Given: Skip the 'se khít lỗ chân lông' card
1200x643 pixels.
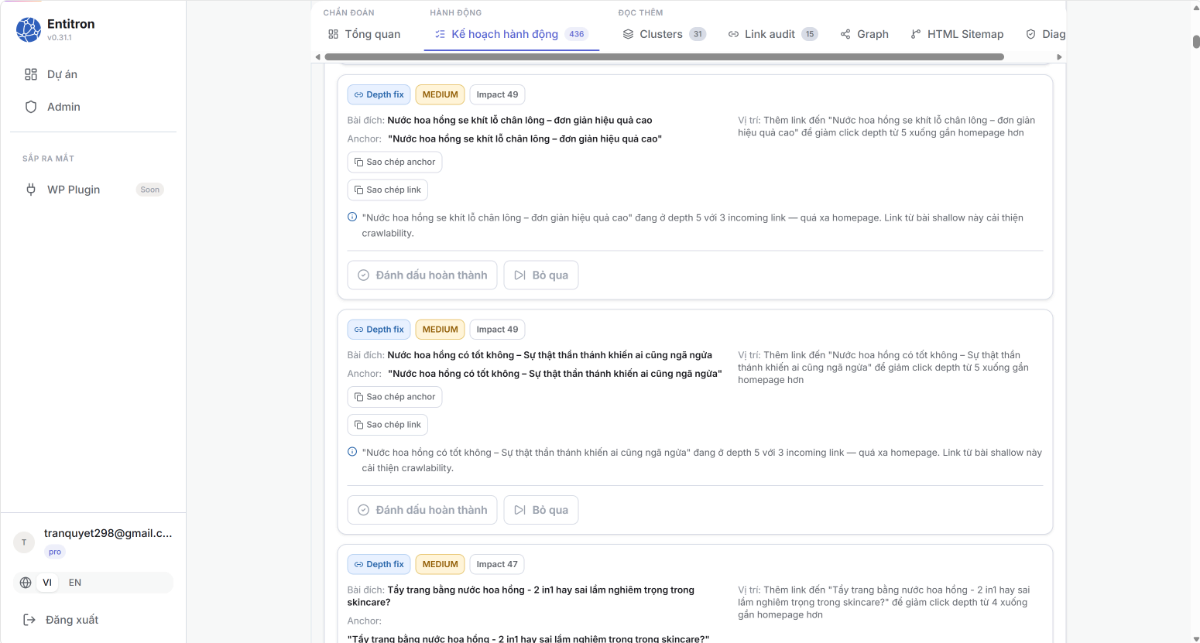Looking at the screenshot, I should click(x=541, y=275).
